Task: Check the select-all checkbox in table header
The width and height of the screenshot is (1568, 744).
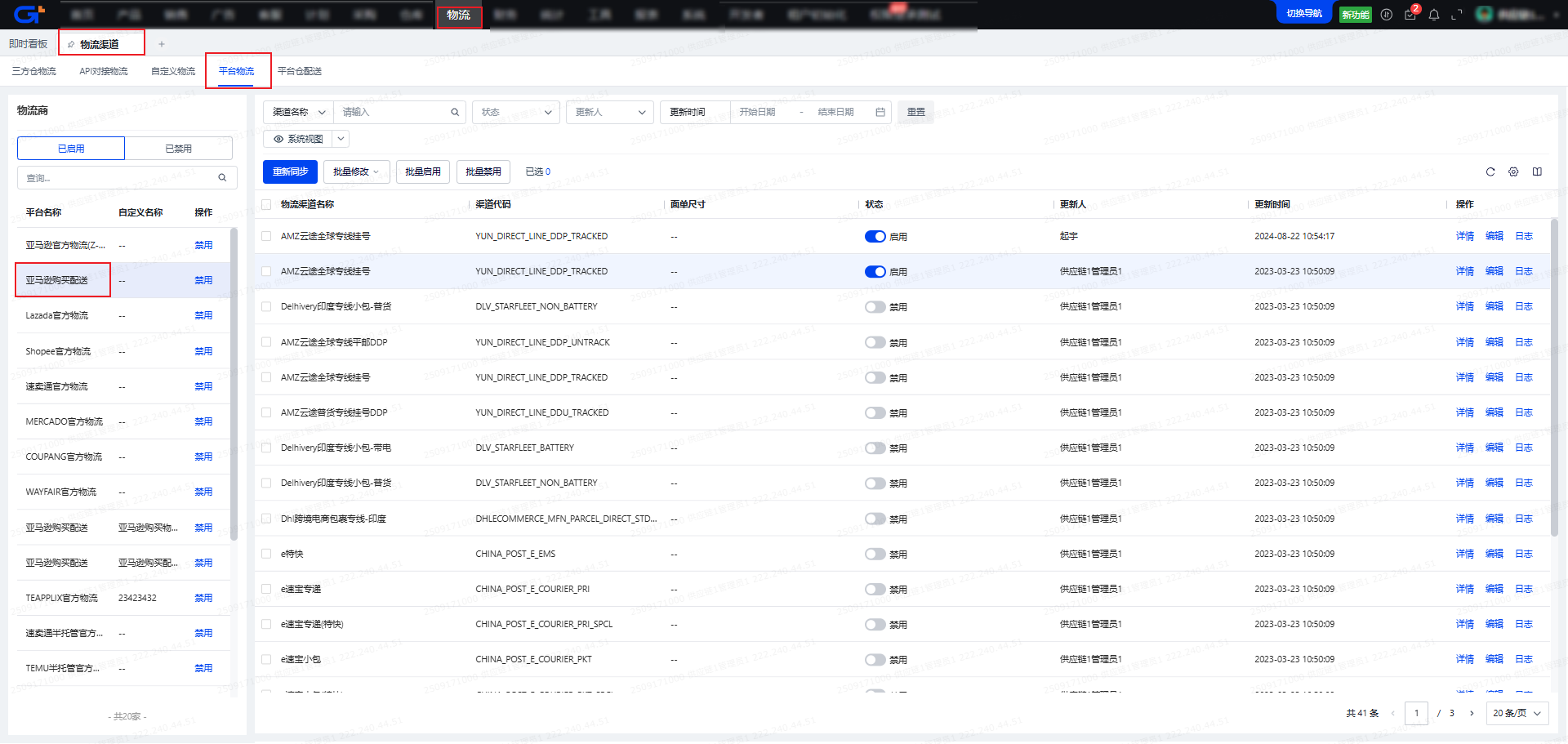Action: (266, 204)
